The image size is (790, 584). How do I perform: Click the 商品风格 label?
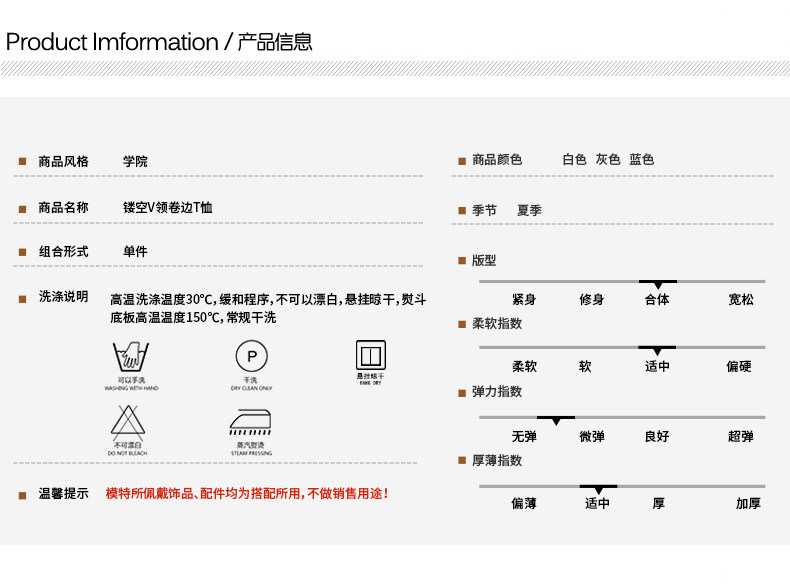coord(63,161)
